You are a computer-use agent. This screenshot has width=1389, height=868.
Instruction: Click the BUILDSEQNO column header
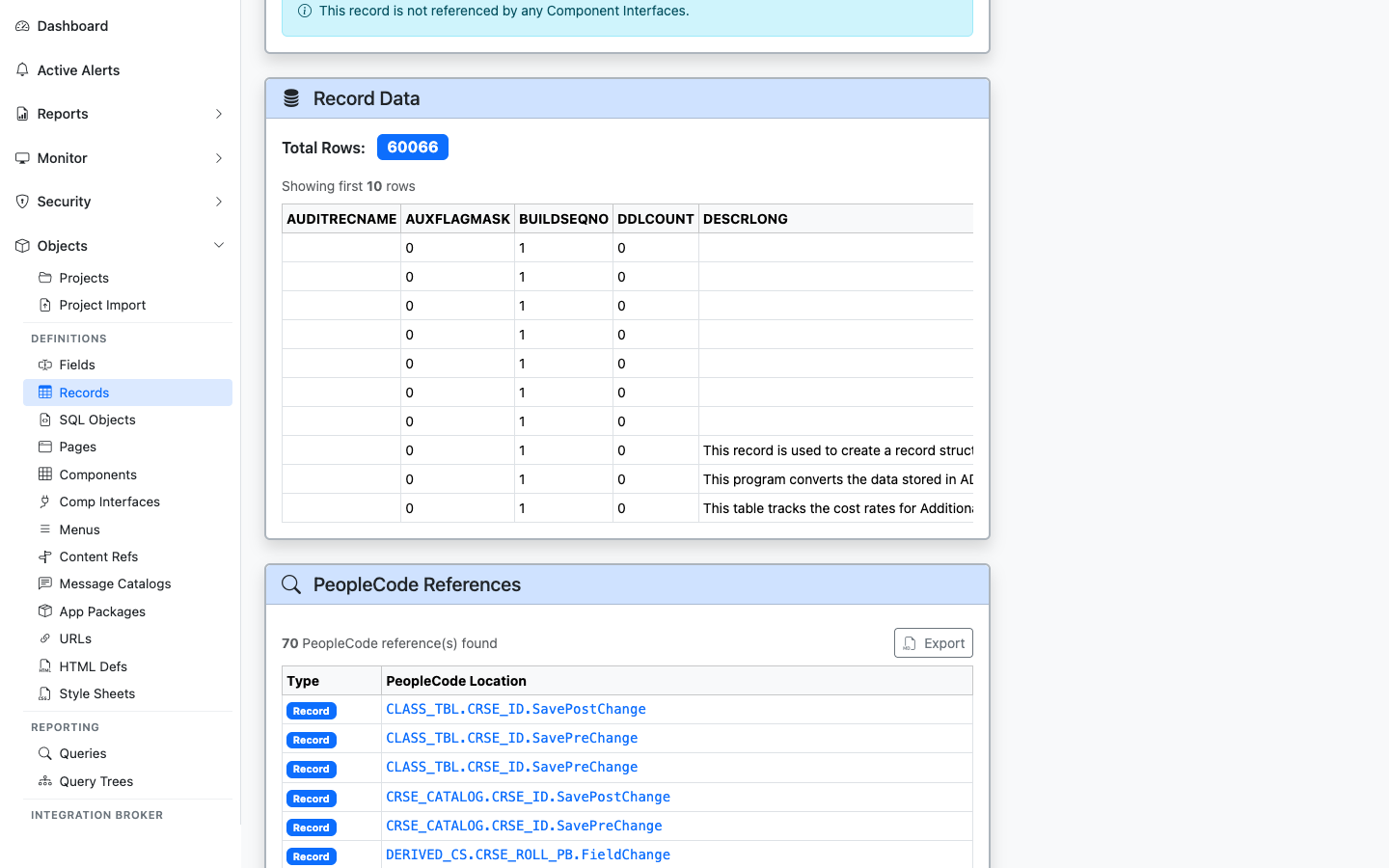click(x=564, y=219)
